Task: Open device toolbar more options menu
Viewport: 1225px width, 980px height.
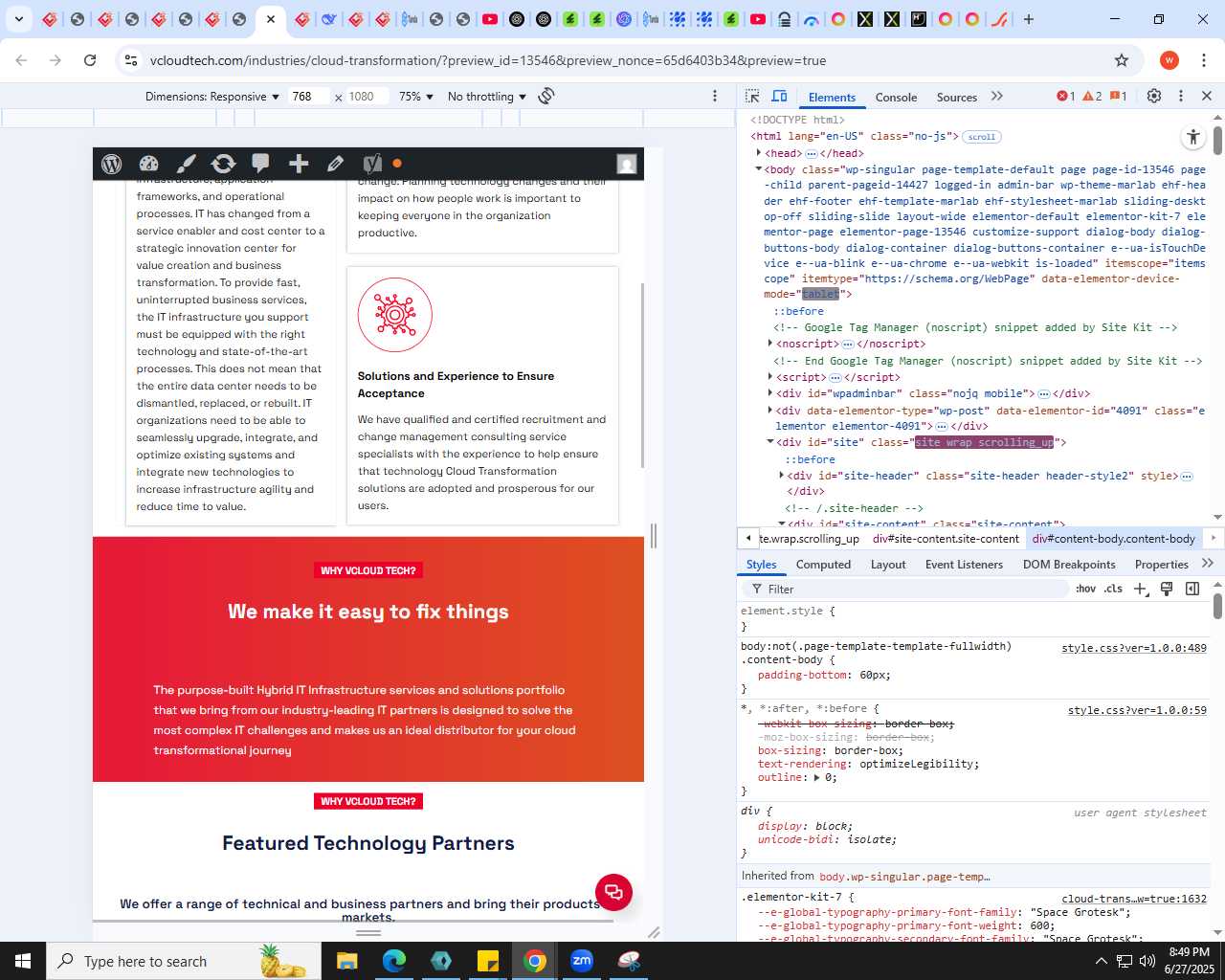Action: (715, 96)
